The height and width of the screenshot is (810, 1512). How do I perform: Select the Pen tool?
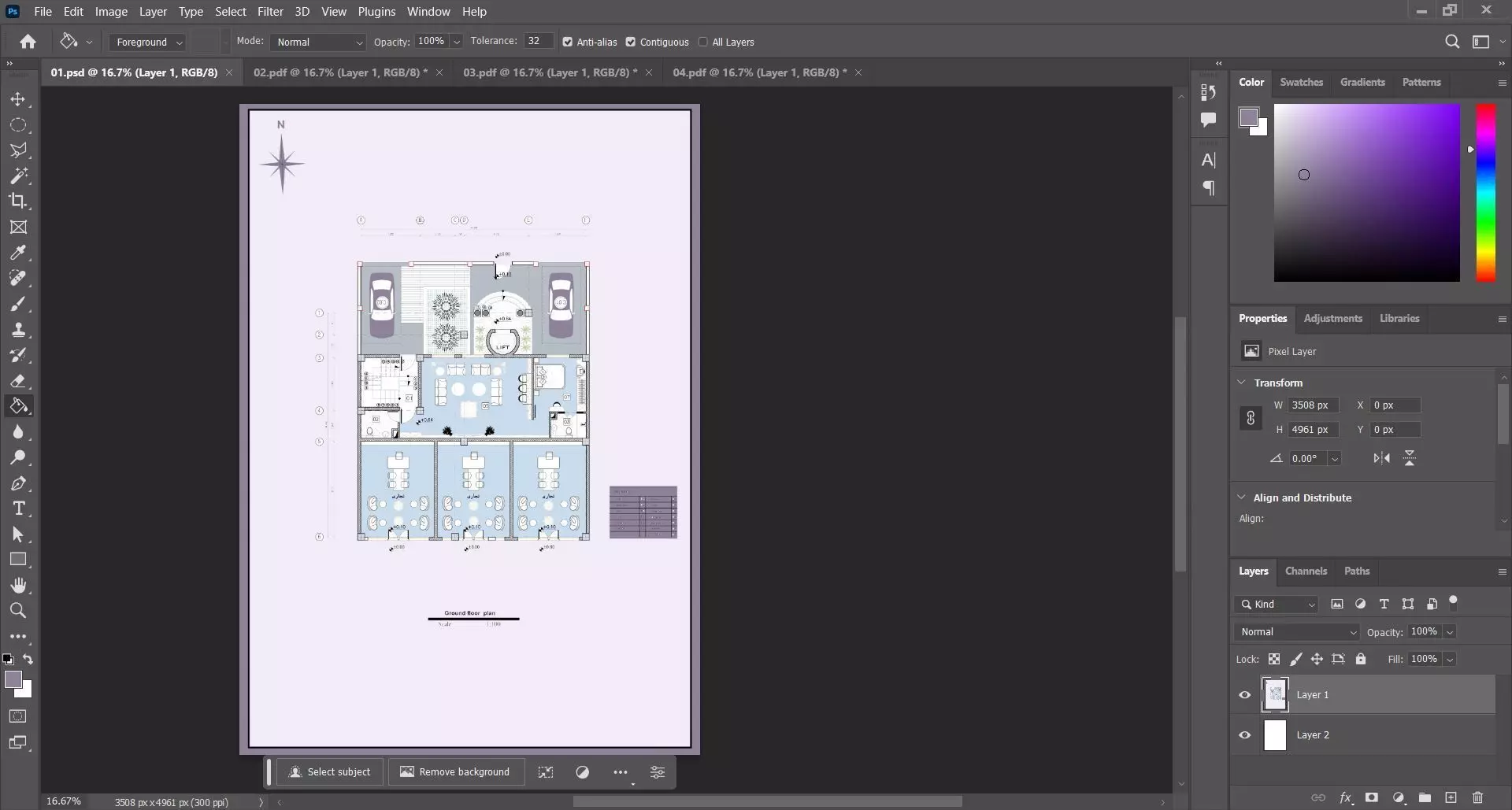tap(18, 483)
